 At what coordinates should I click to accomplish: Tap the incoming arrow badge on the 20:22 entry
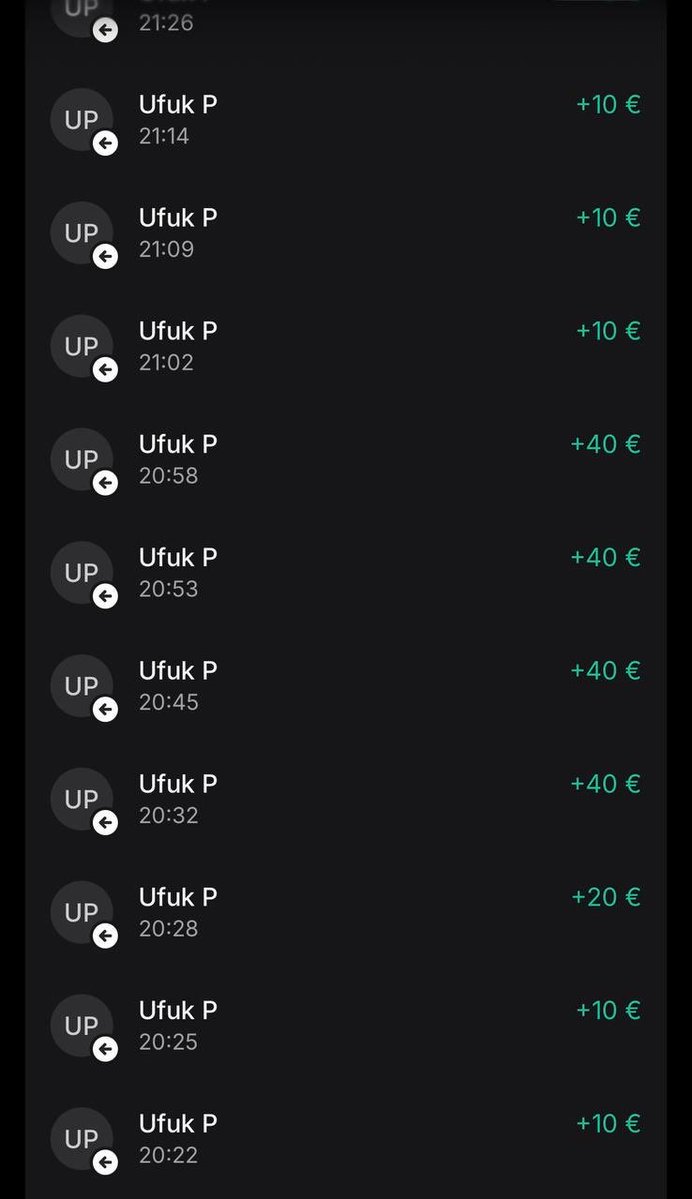coord(106,1162)
